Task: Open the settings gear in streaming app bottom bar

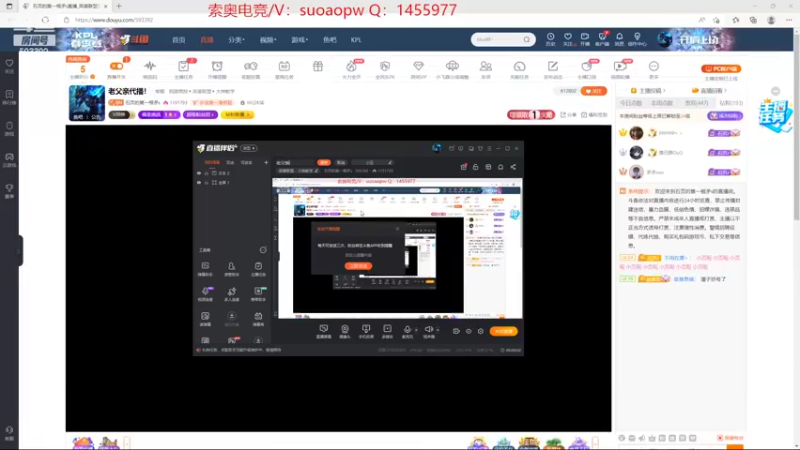Action: (481, 331)
